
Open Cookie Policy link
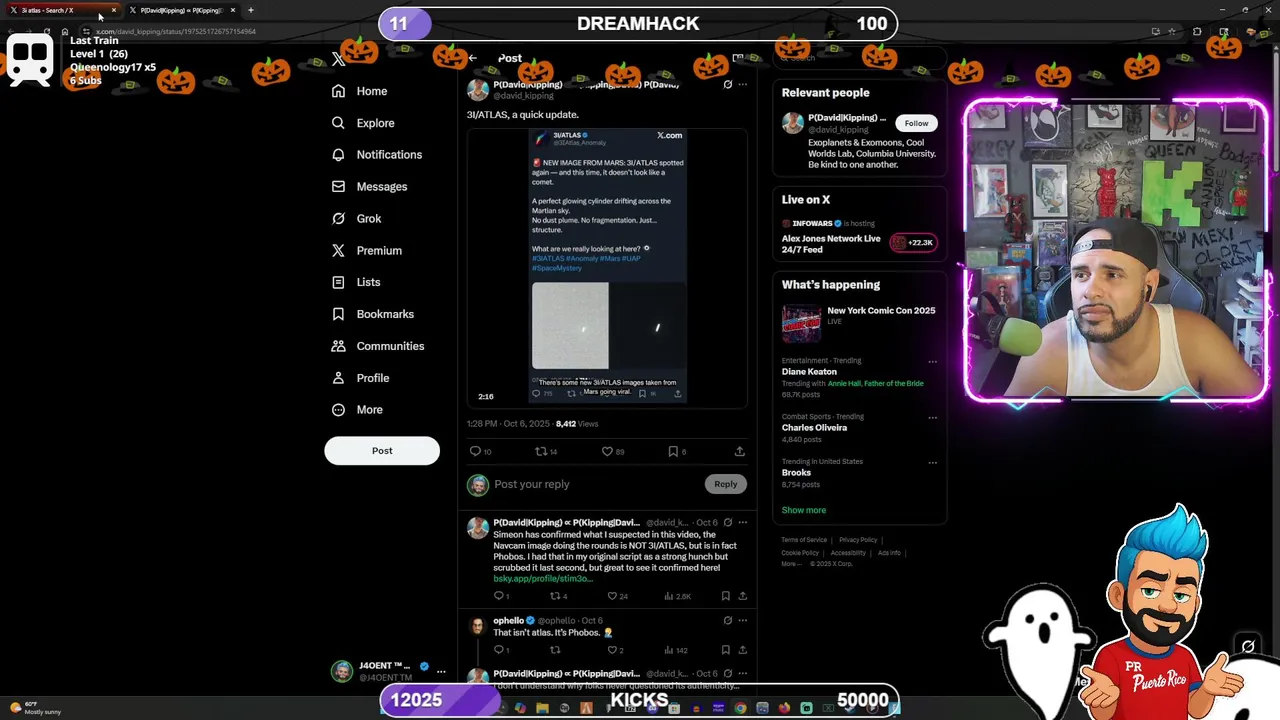[800, 553]
